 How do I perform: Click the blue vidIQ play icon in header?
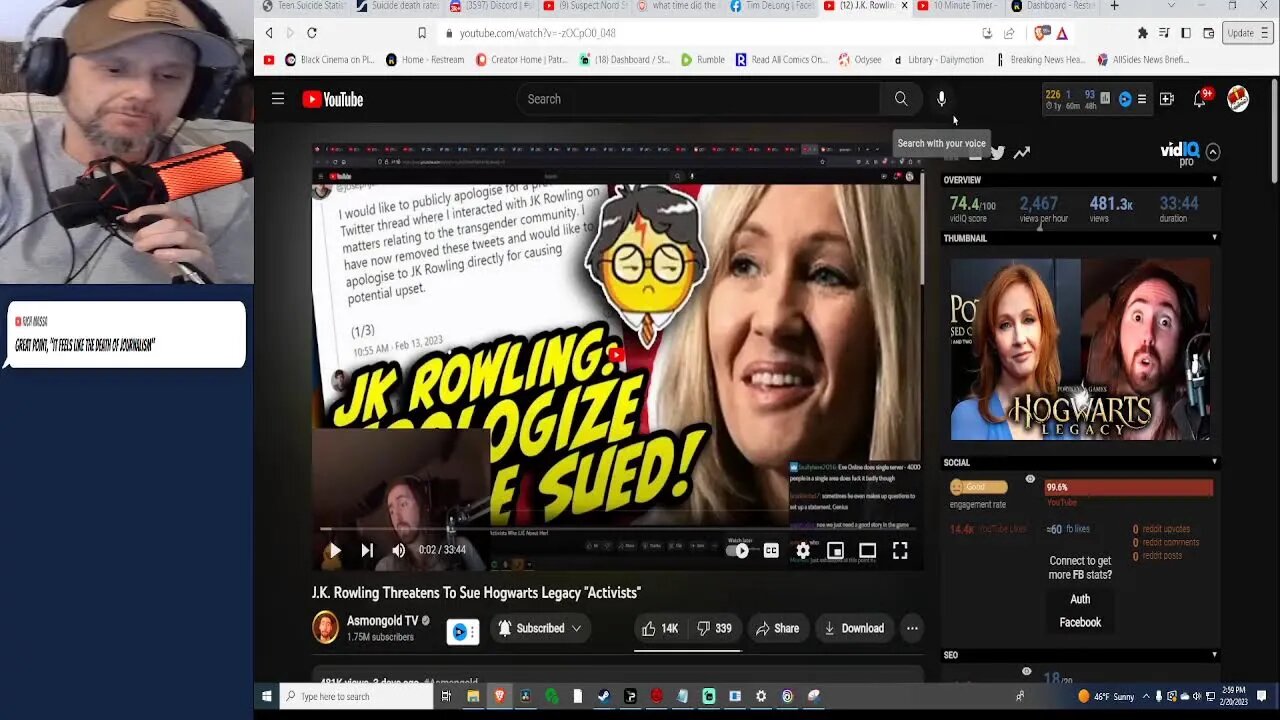1125,99
